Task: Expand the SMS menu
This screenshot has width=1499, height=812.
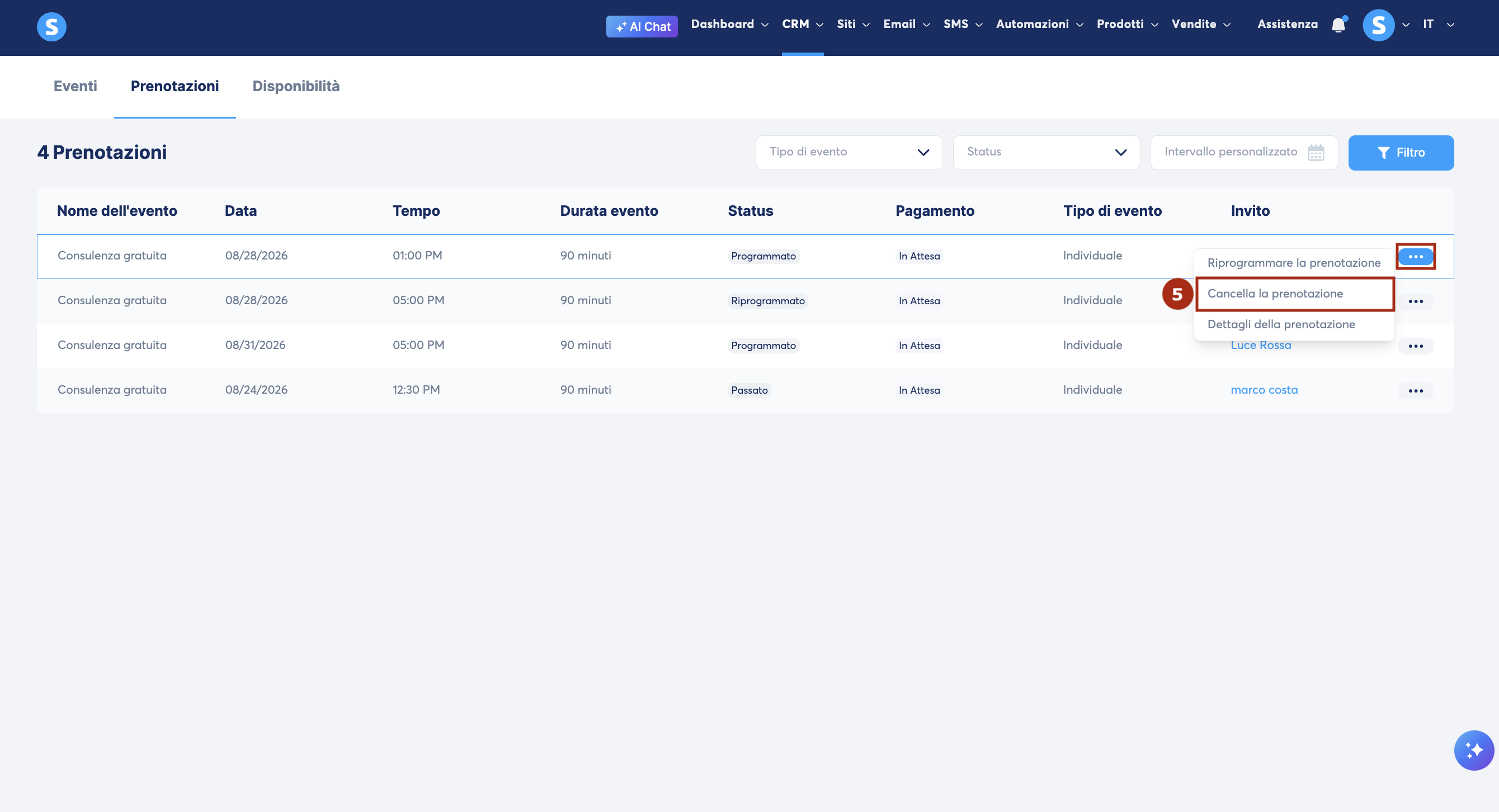Action: (963, 24)
